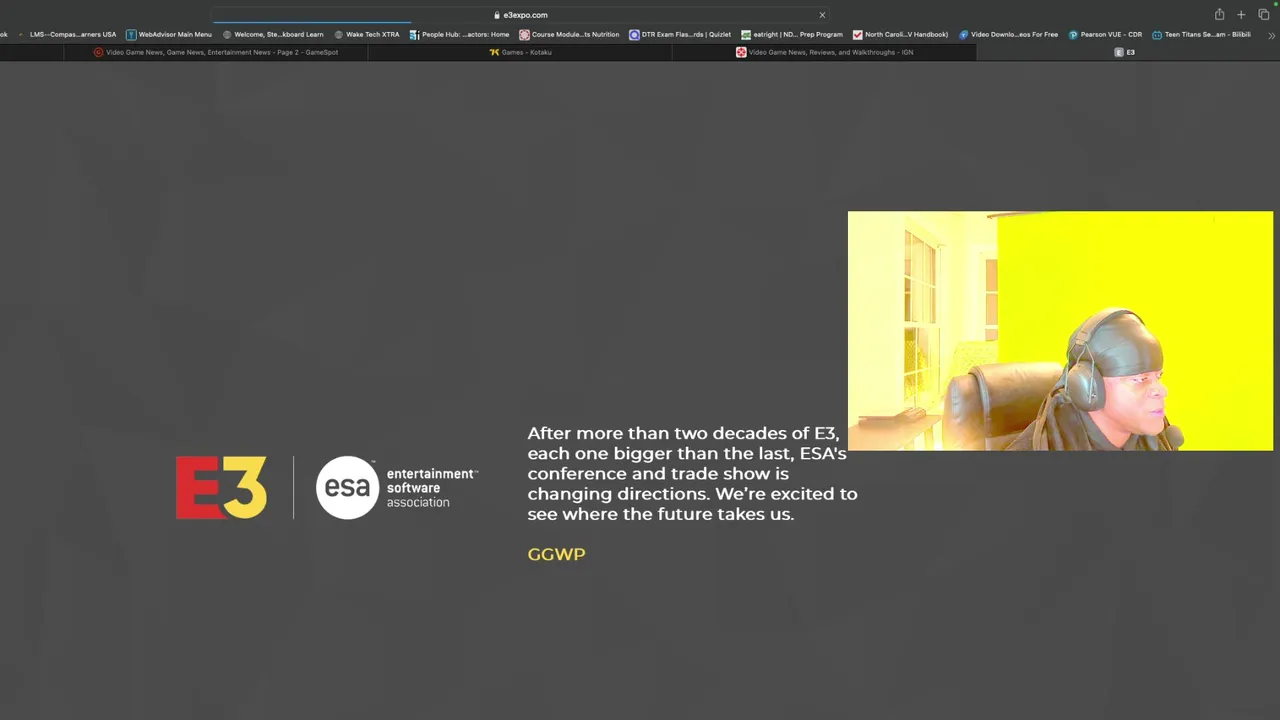Viewport: 1280px width, 720px height.
Task: Open Teen Titans Bilibili bookmark
Action: (x=1201, y=34)
